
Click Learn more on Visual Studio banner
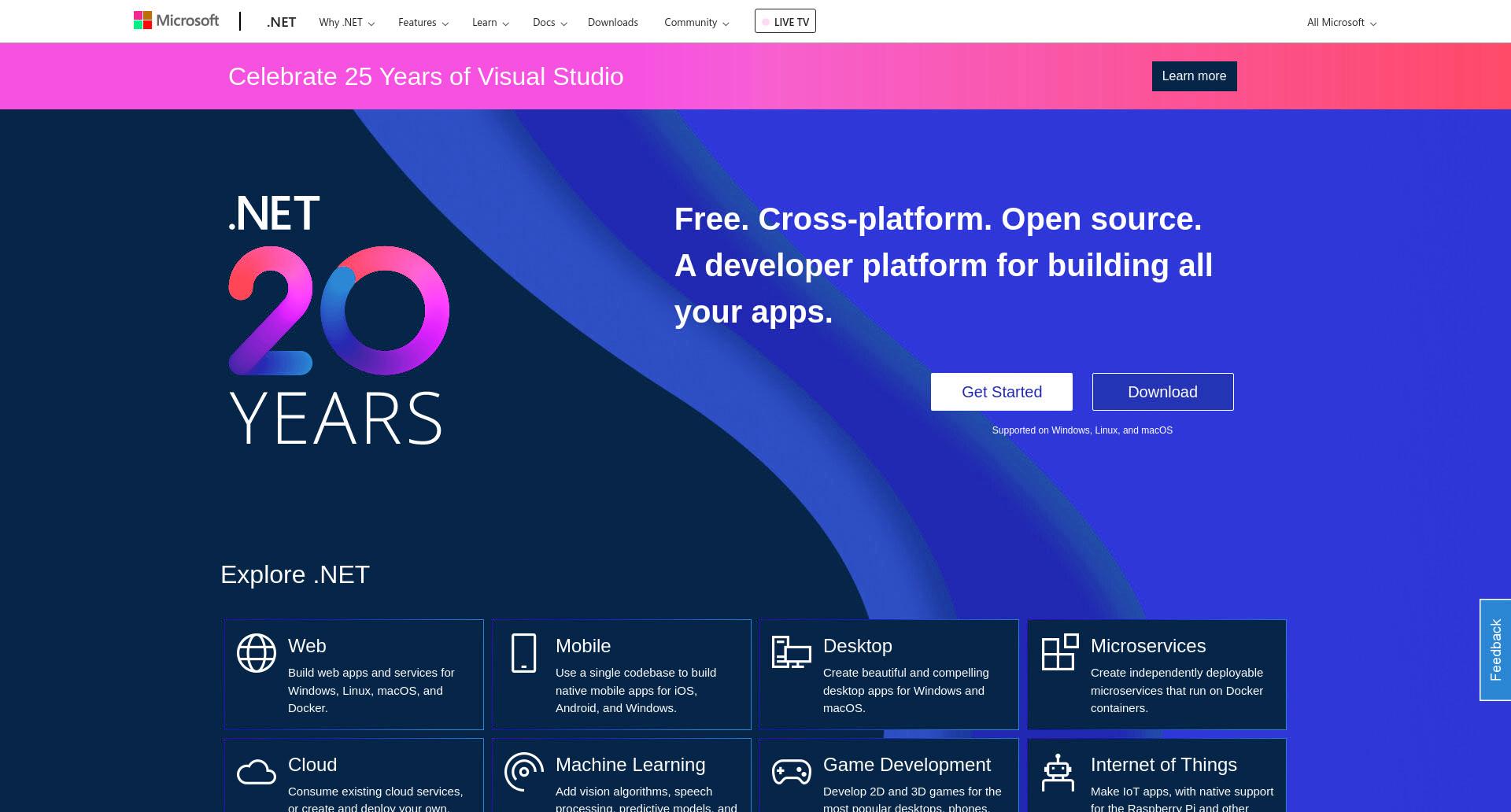click(1195, 76)
